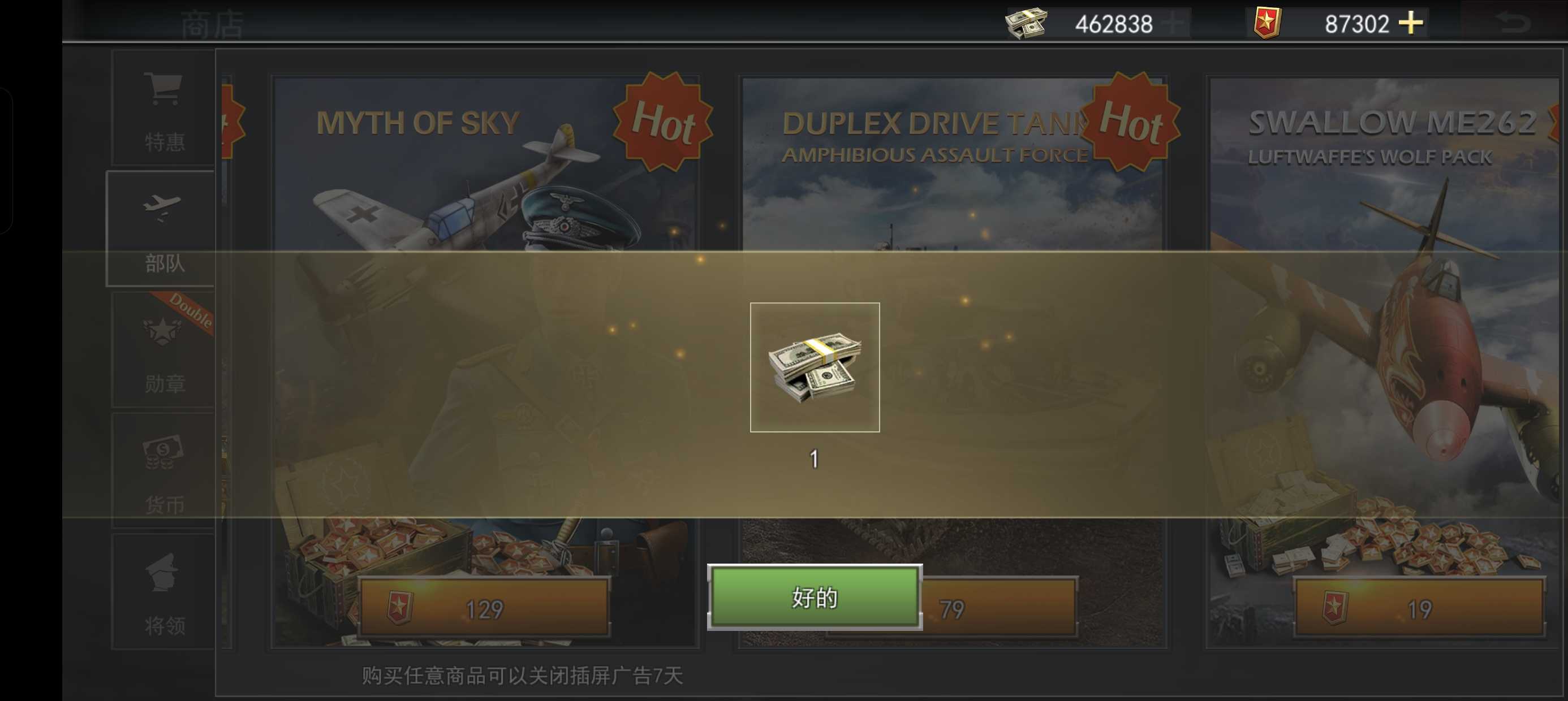Click the back arrow at top right
This screenshot has height=701, width=1568.
1512,23
